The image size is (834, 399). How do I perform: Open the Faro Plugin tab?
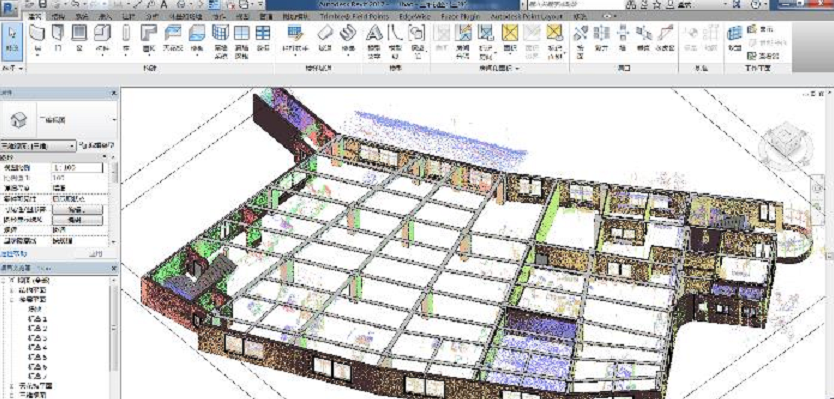click(461, 16)
